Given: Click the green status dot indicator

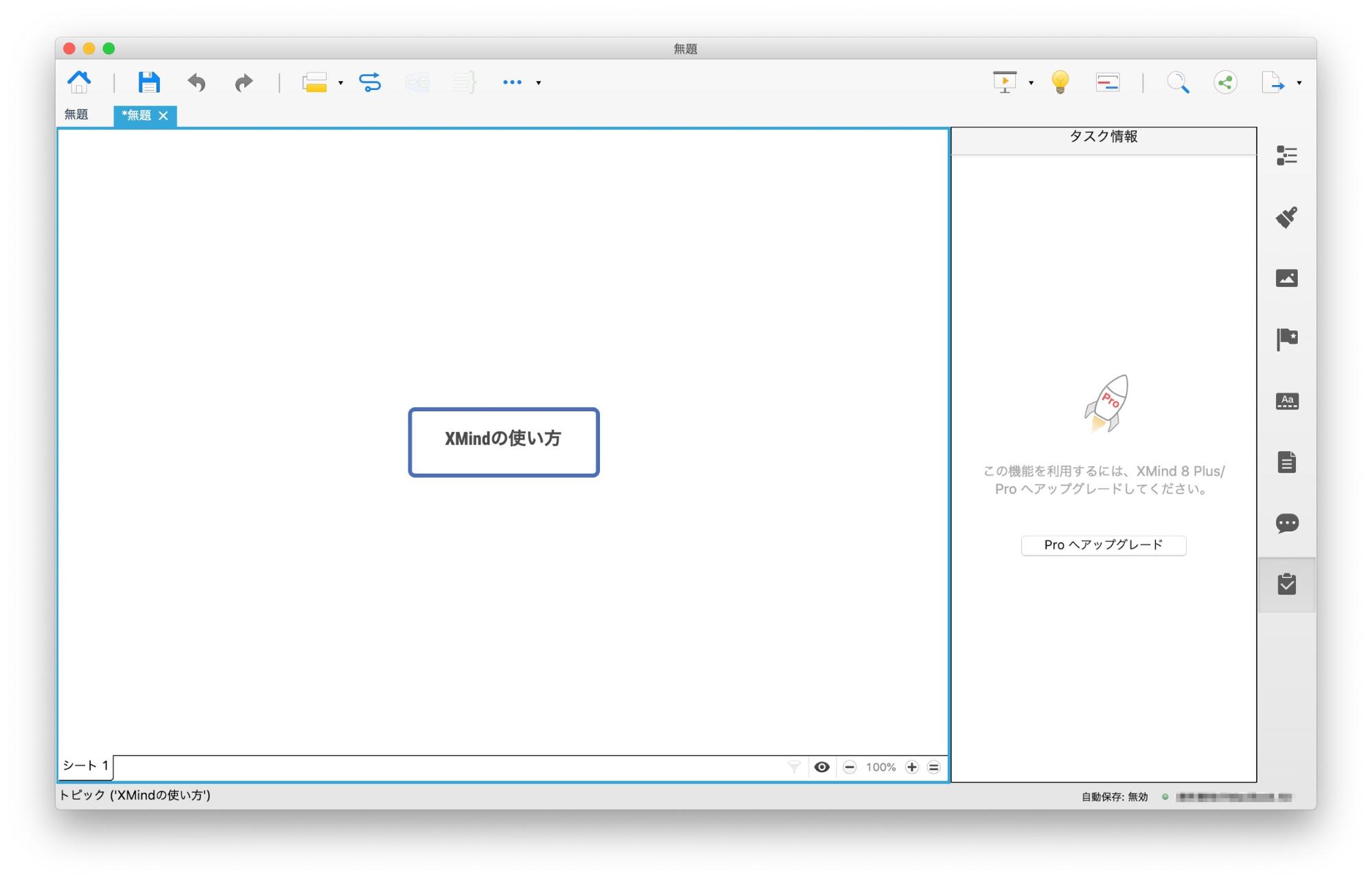Looking at the screenshot, I should 1165,796.
